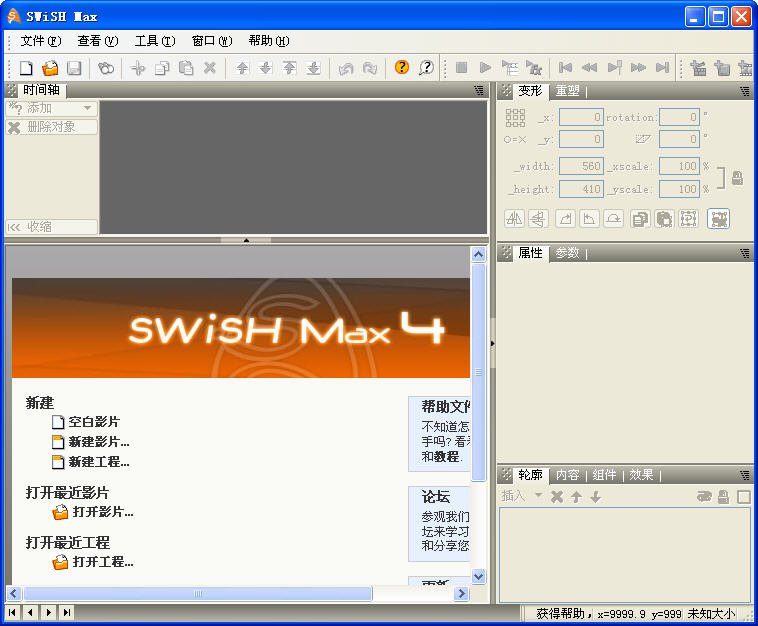
Task: Click the highlighted transform icon at row end
Action: [718, 219]
